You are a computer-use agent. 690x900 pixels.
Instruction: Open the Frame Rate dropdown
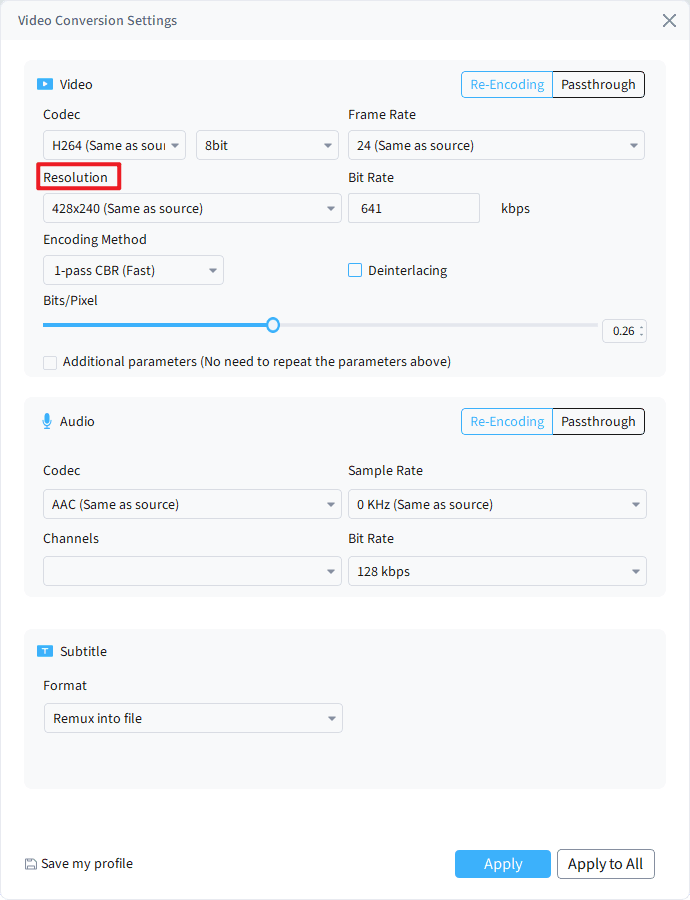point(496,144)
